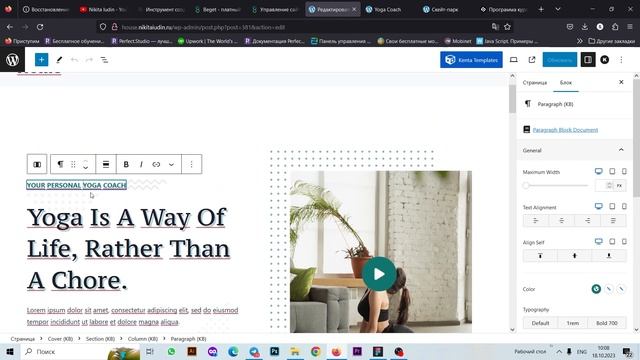Viewport: 640px width, 360px height.
Task: Change Maximum Width PX unit
Action: tap(620, 185)
